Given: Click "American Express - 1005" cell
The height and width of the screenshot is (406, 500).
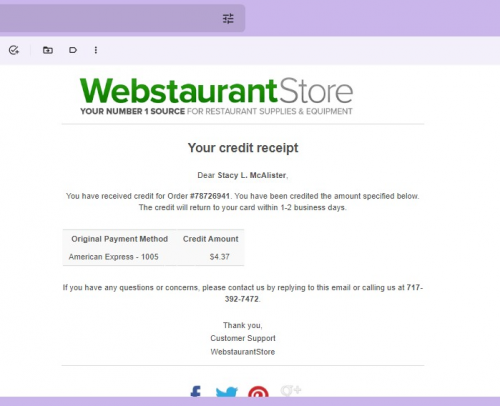Looking at the screenshot, I should 114,257.
